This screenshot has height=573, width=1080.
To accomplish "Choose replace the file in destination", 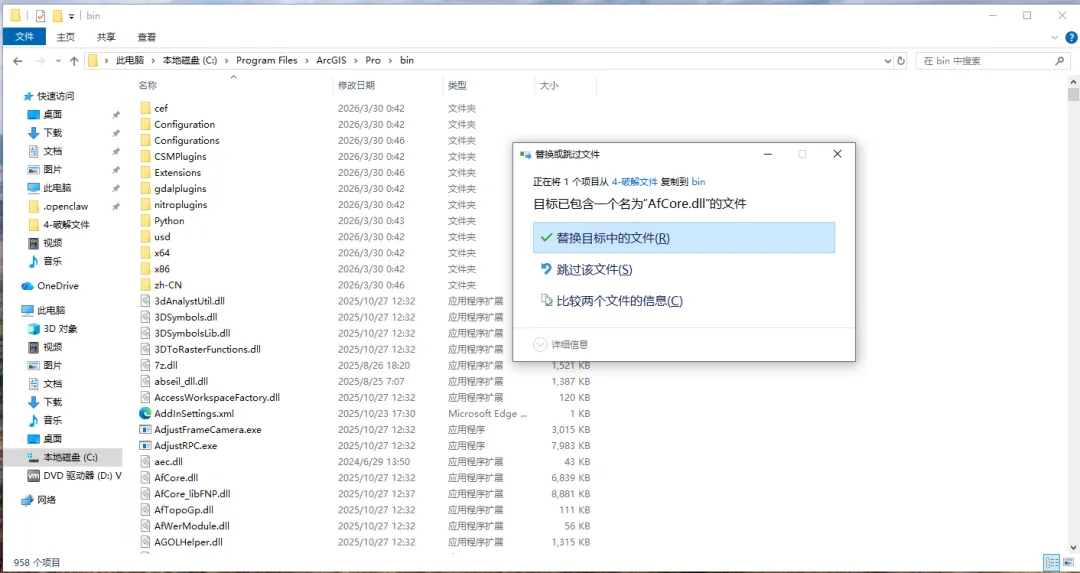I will (x=684, y=238).
